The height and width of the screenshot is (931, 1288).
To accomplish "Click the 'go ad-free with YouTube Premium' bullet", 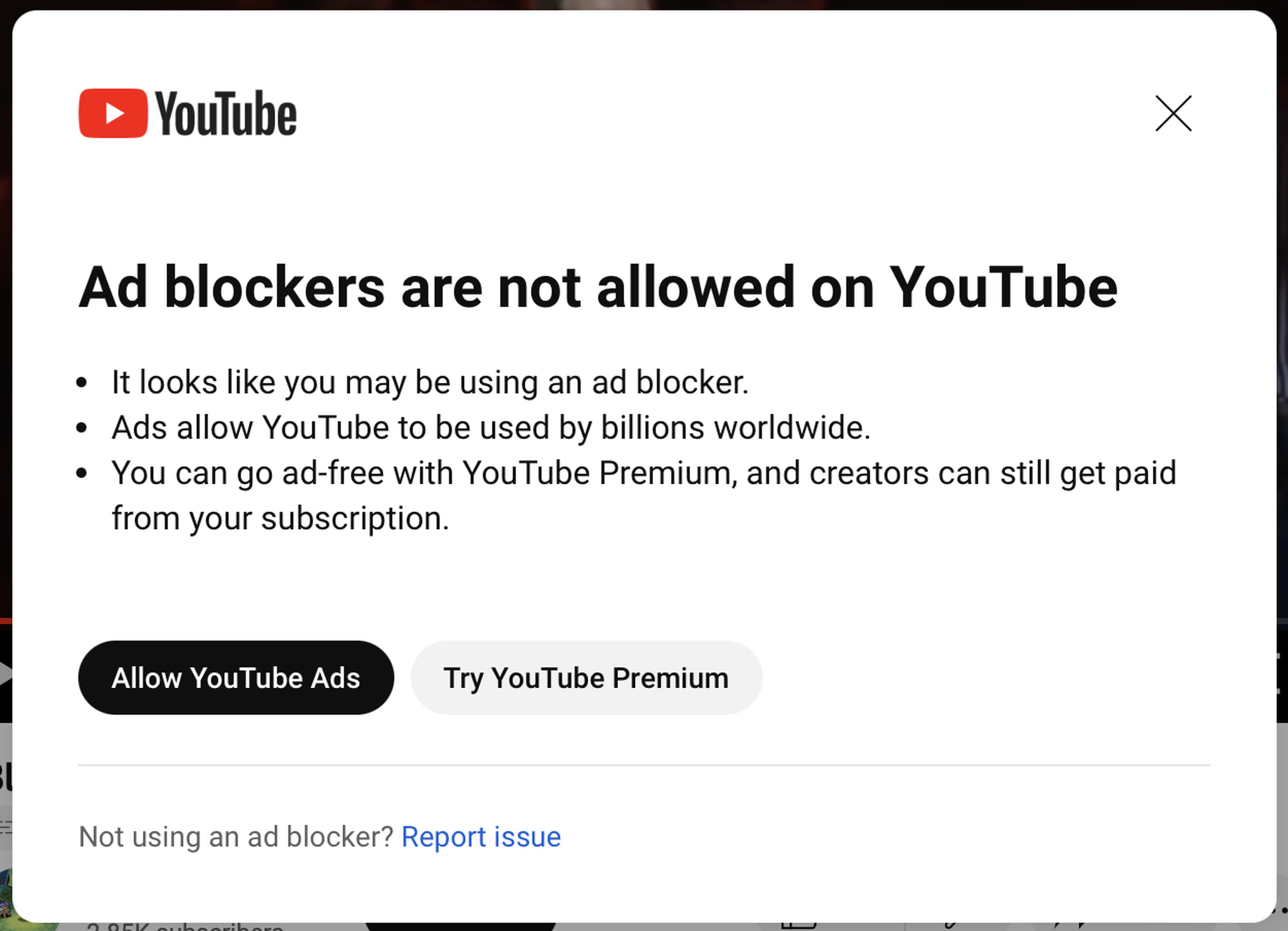I will pyautogui.click(x=643, y=472).
